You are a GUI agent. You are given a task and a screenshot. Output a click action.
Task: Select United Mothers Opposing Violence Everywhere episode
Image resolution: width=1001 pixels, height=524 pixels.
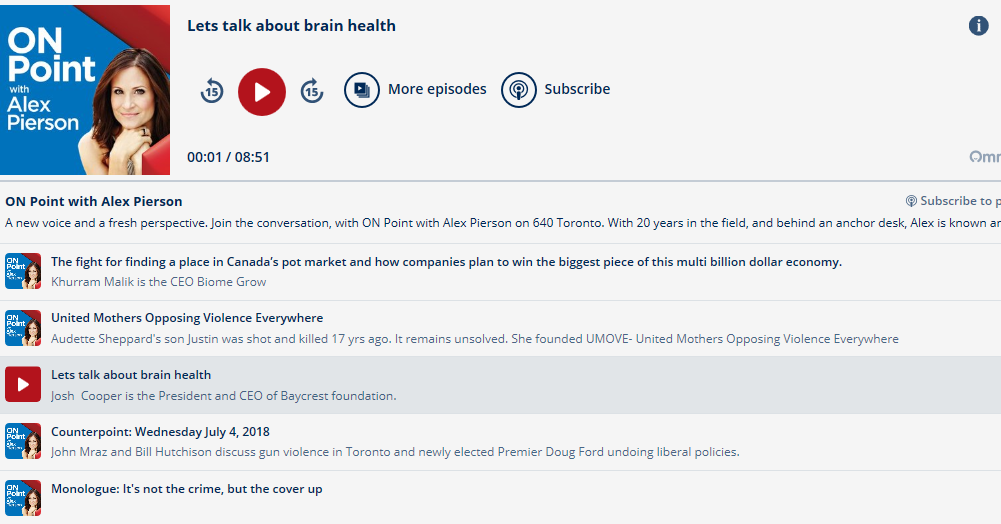(187, 318)
